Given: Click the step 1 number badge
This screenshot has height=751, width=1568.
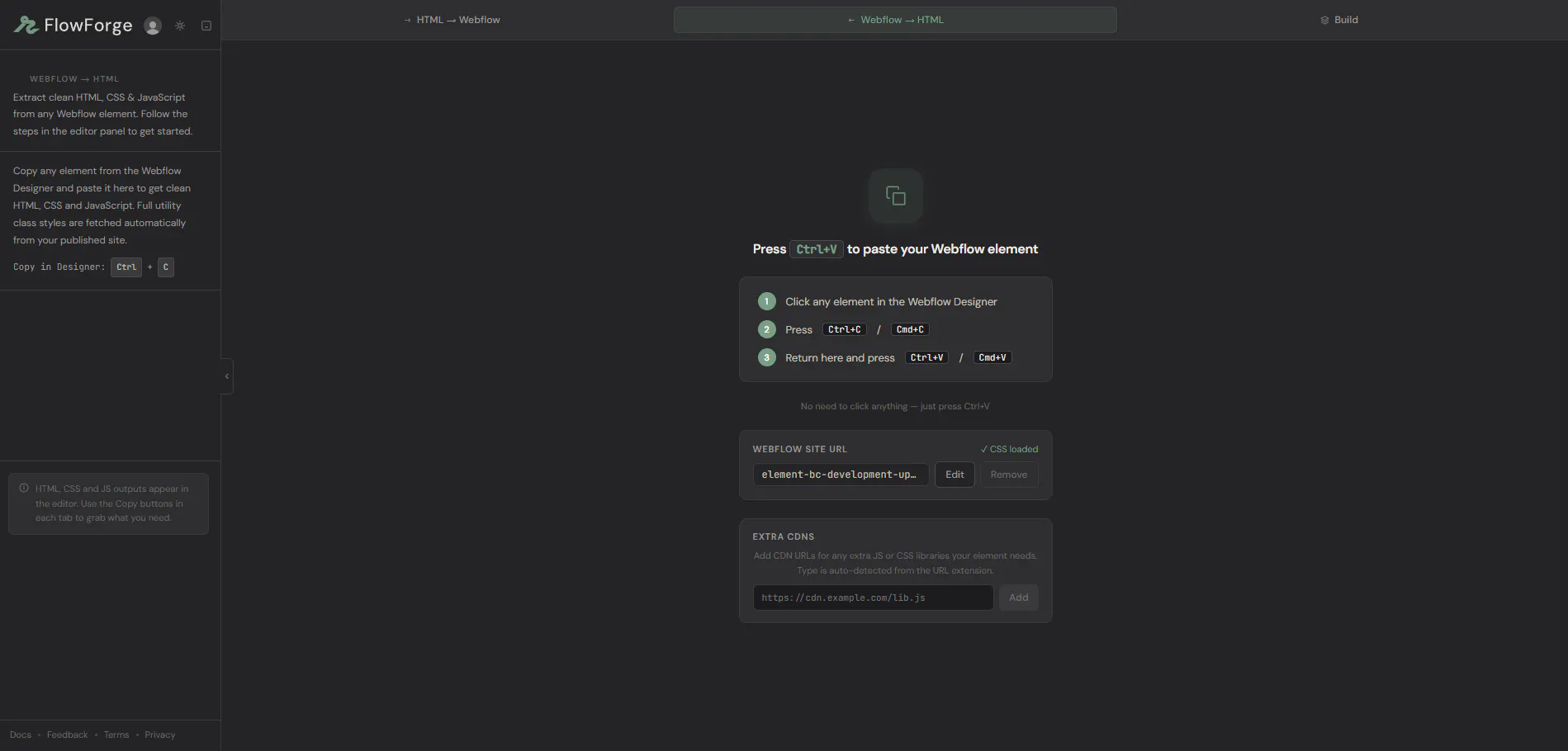Looking at the screenshot, I should (767, 301).
